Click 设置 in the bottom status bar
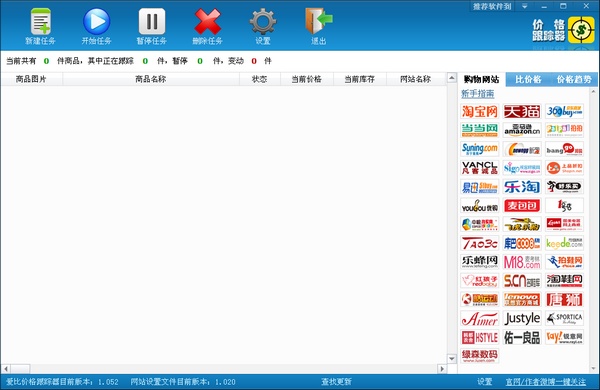Viewport: 600px width, 390px height. [484, 382]
